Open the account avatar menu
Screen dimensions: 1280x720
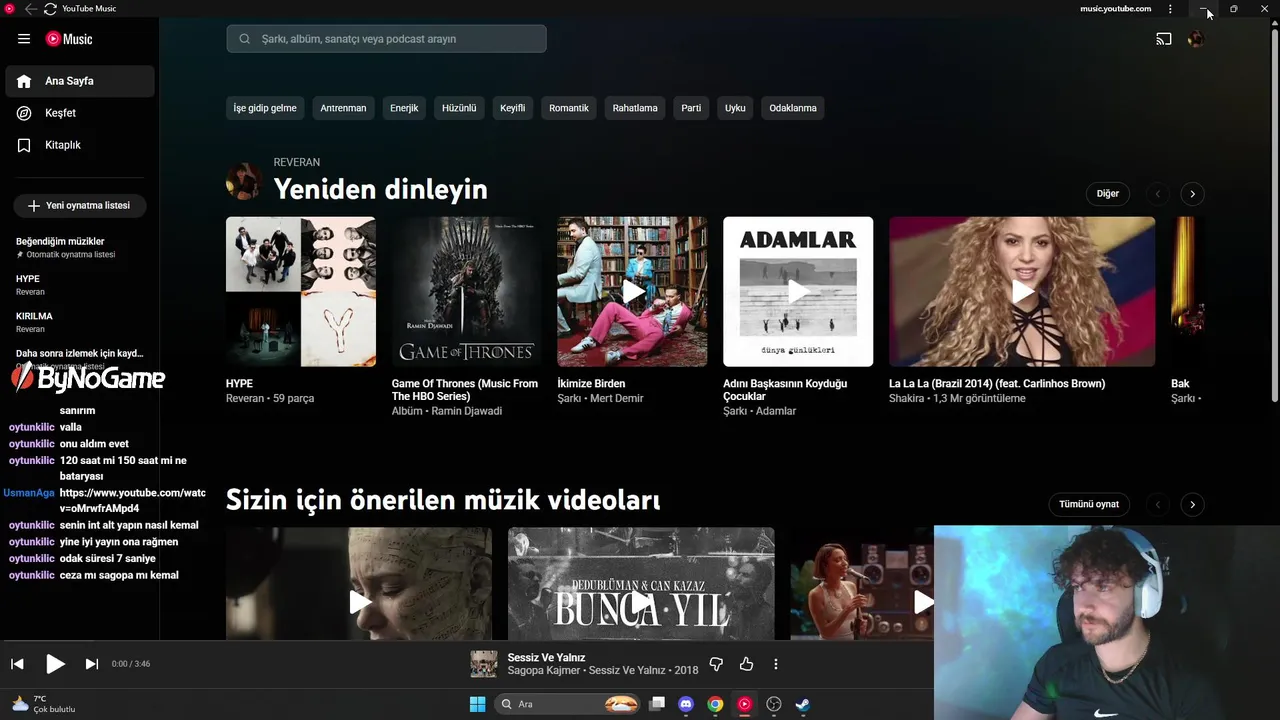click(x=1195, y=39)
